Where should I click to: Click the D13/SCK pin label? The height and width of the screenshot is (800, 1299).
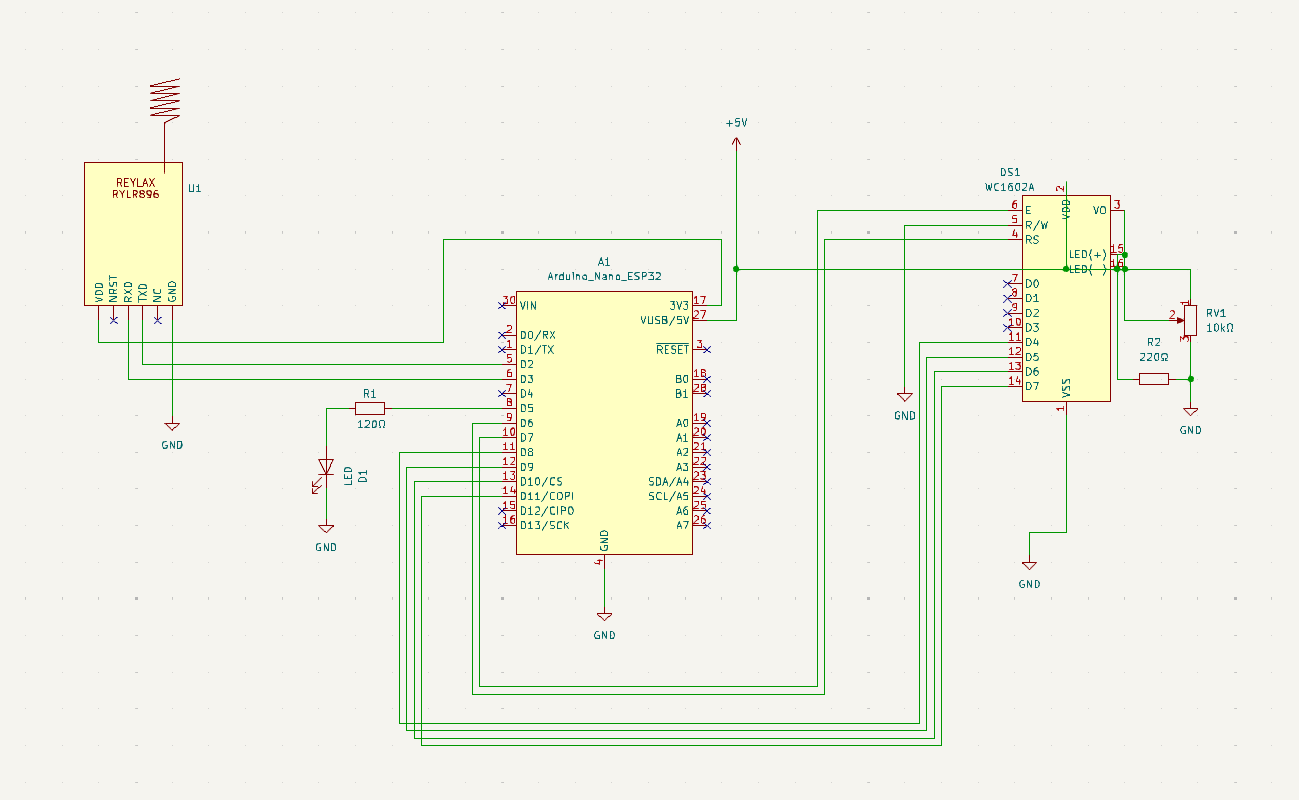tap(544, 525)
